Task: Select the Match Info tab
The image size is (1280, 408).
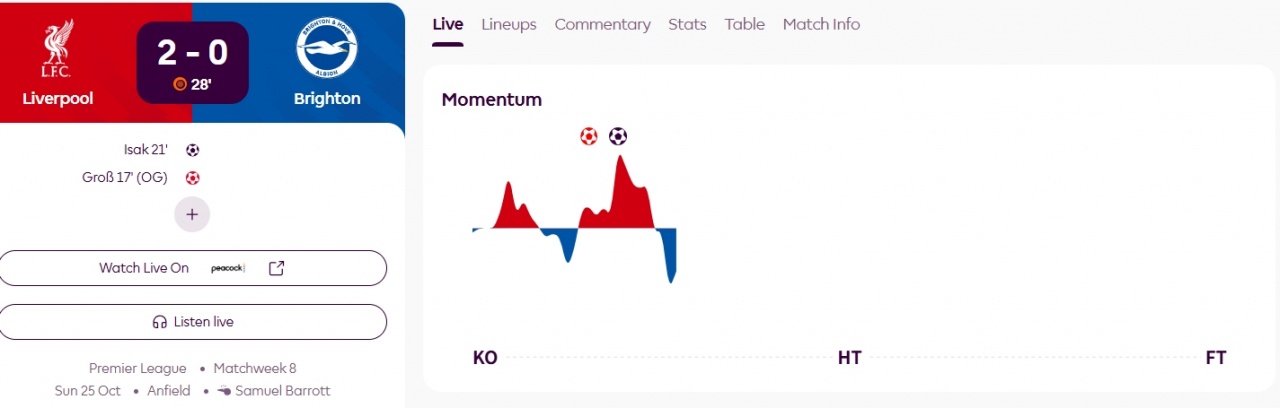Action: click(821, 24)
